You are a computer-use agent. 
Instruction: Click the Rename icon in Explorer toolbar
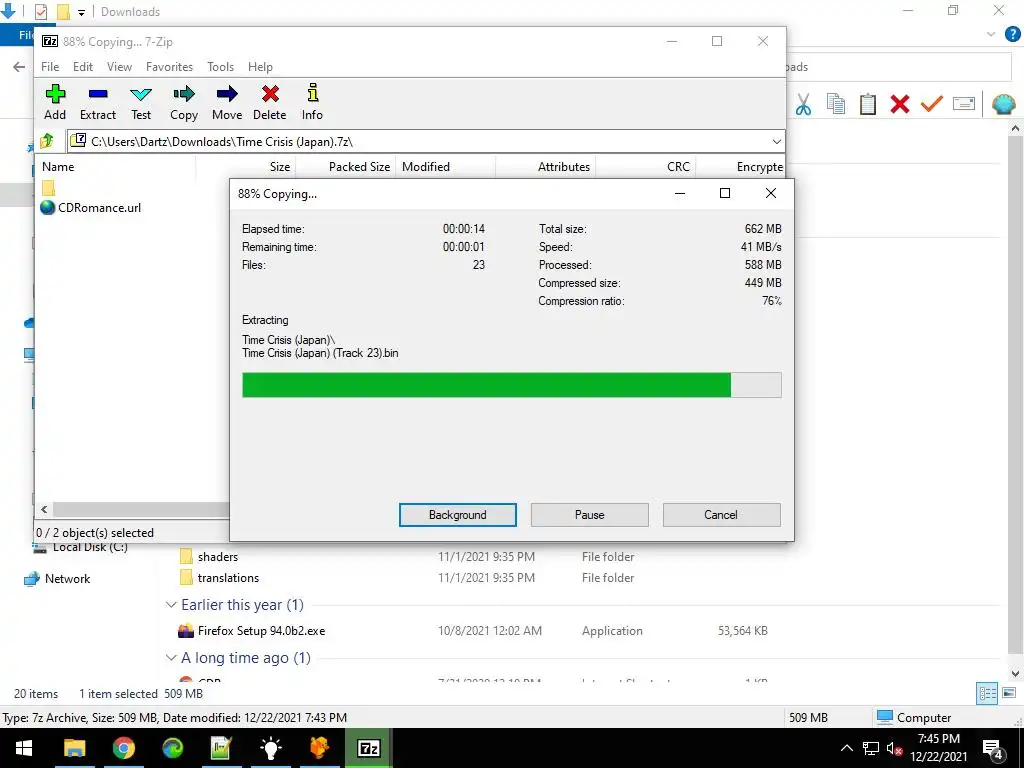pyautogui.click(x=963, y=104)
